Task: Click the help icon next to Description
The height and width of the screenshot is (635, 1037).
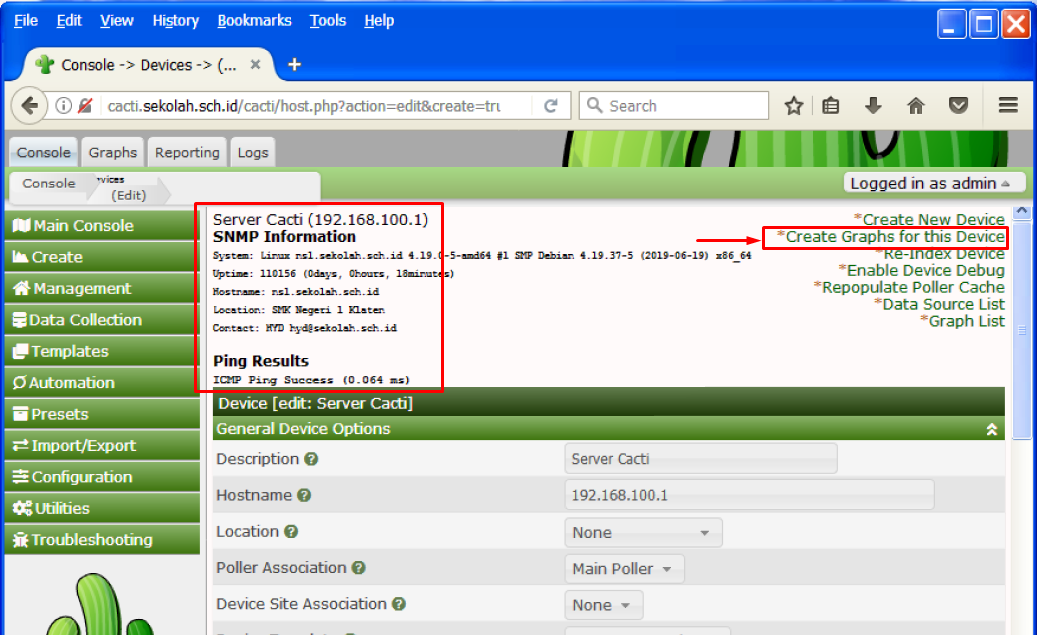Action: (311, 459)
